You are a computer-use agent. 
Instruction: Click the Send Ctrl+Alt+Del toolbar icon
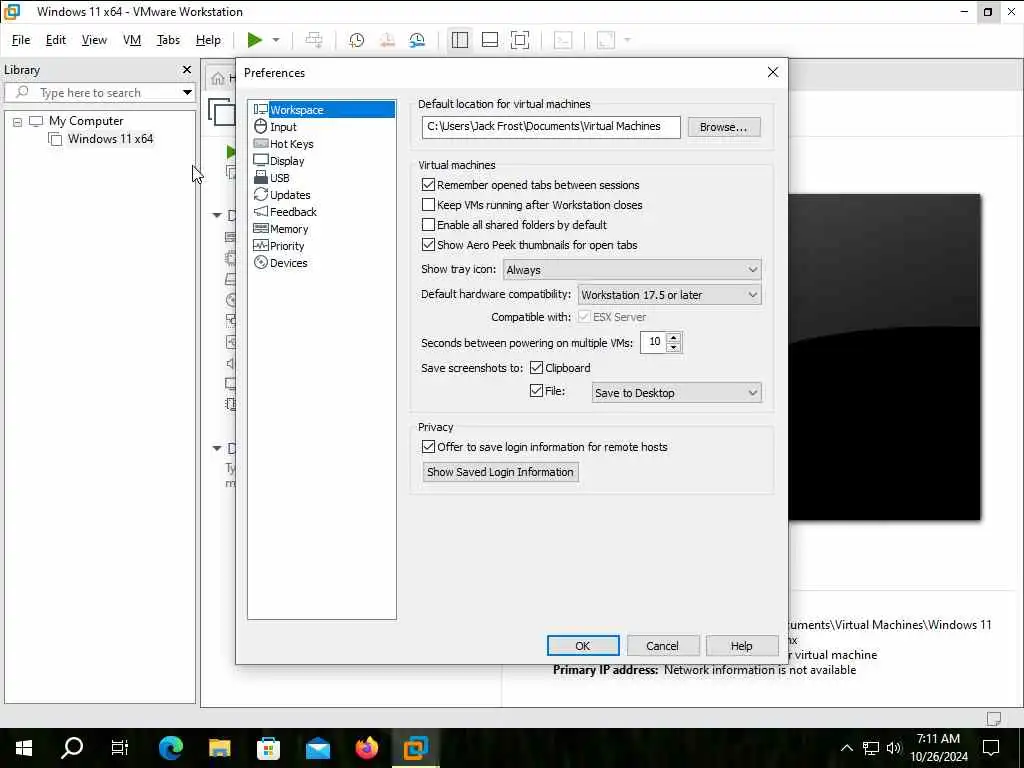tap(314, 40)
